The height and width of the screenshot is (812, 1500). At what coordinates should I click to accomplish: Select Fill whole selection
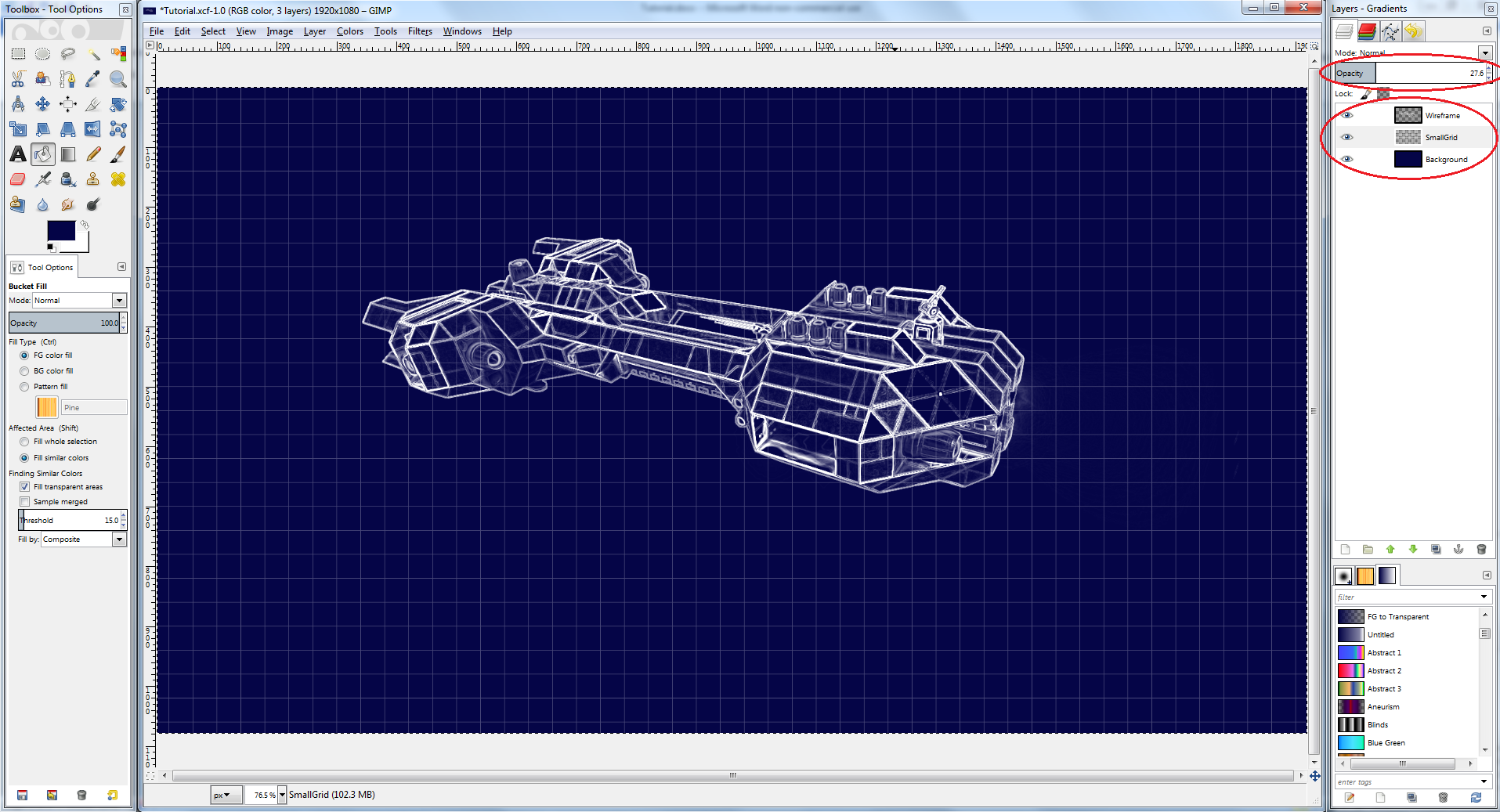pos(24,442)
